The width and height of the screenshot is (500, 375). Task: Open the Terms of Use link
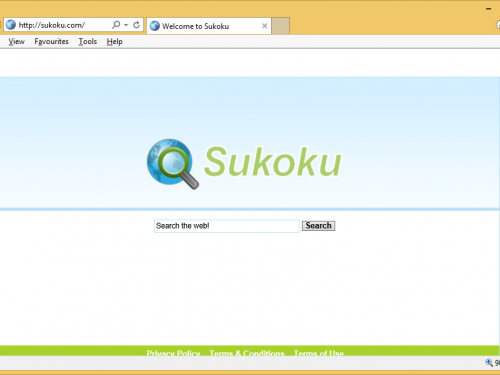click(x=319, y=353)
